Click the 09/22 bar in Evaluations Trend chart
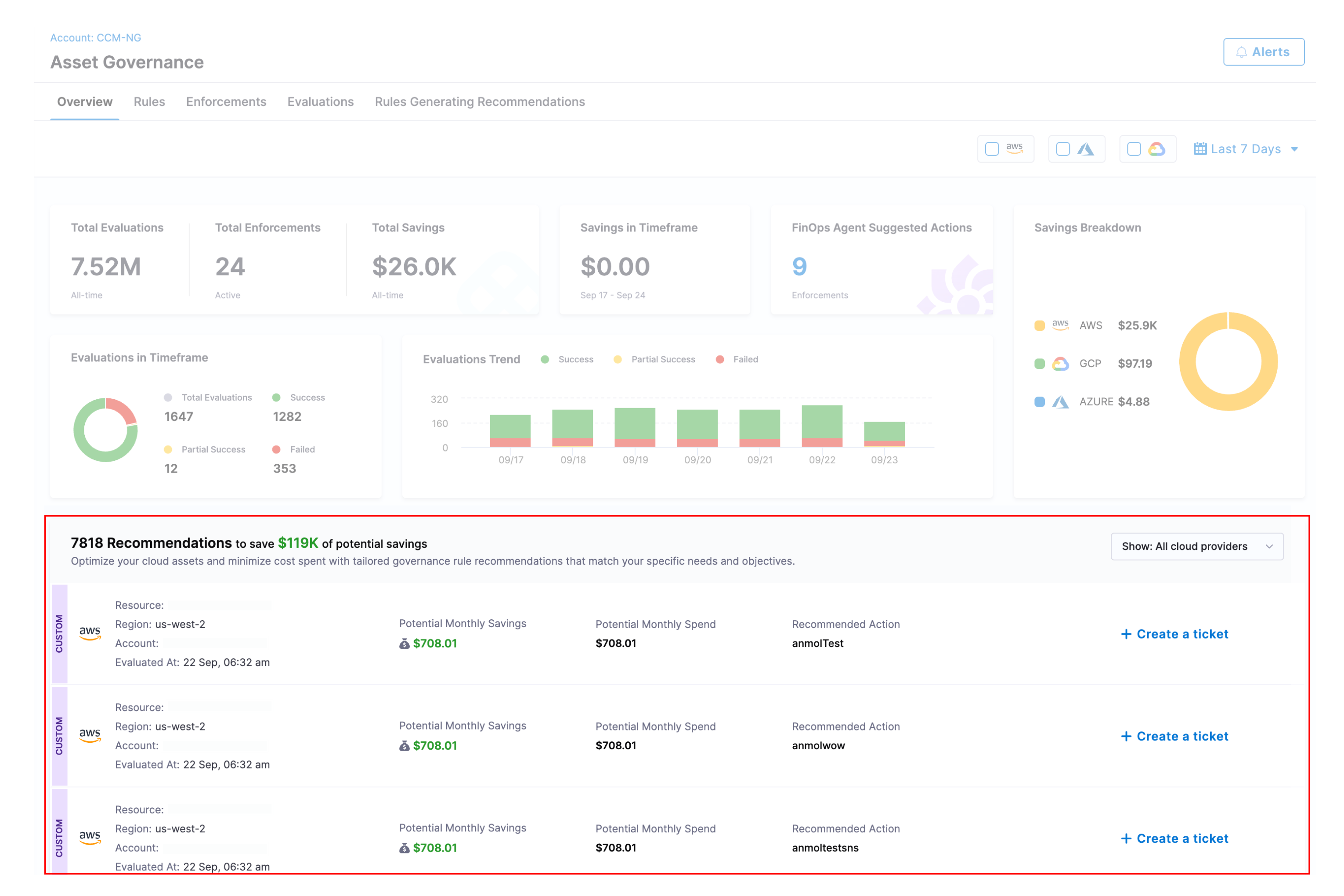1344x896 pixels. point(822,426)
